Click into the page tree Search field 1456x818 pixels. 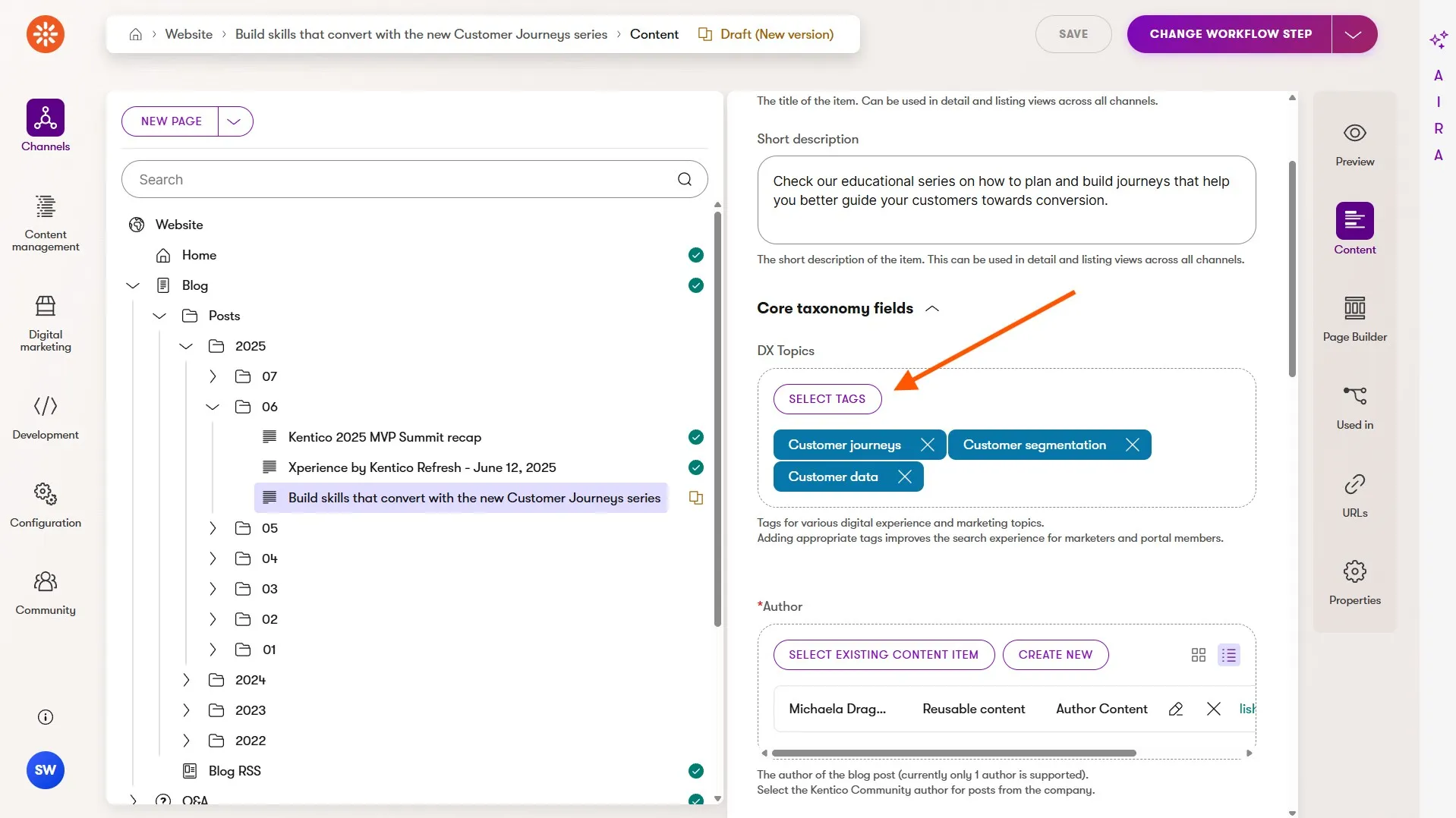coord(414,179)
